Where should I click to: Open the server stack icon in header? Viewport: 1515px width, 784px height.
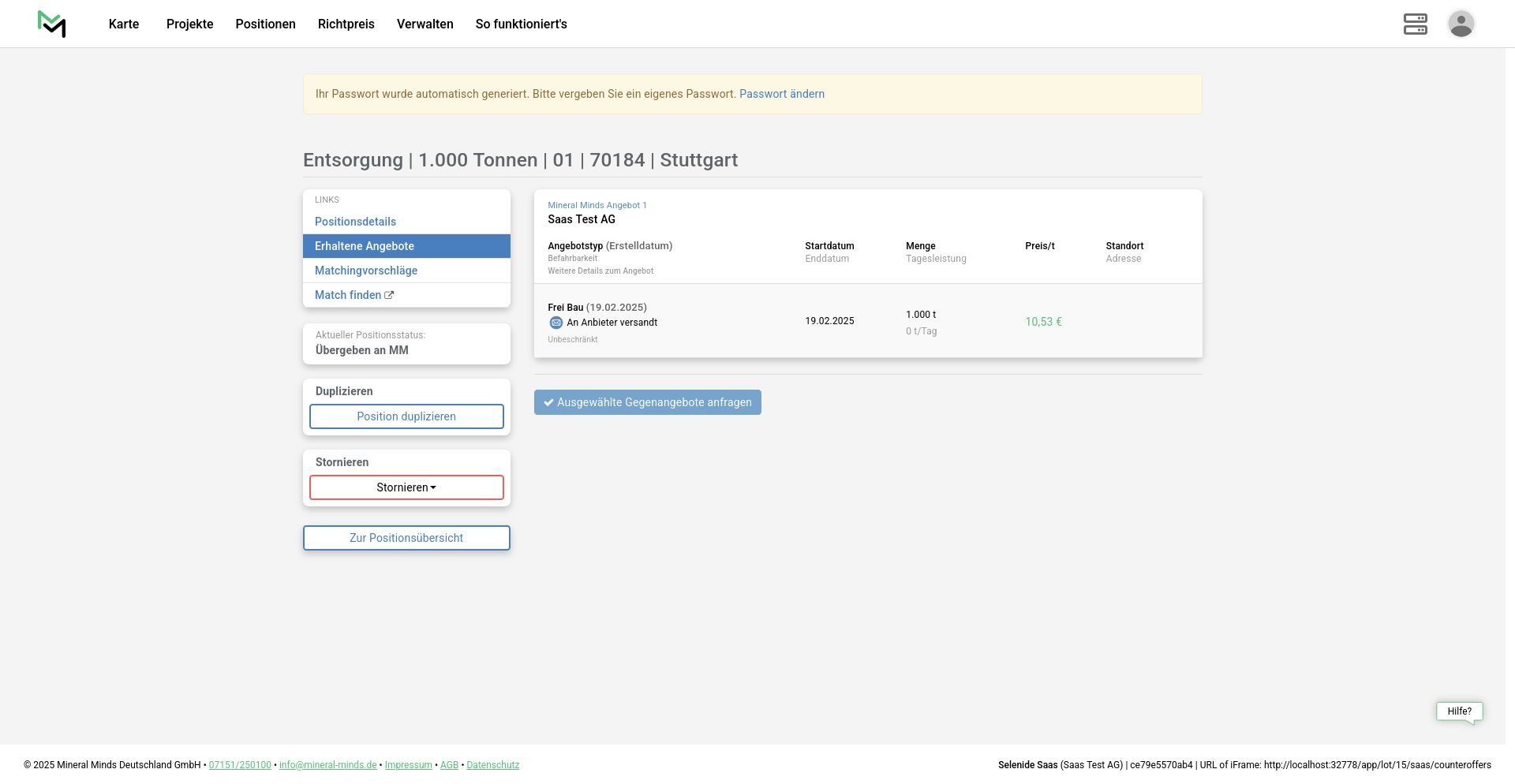[x=1415, y=24]
